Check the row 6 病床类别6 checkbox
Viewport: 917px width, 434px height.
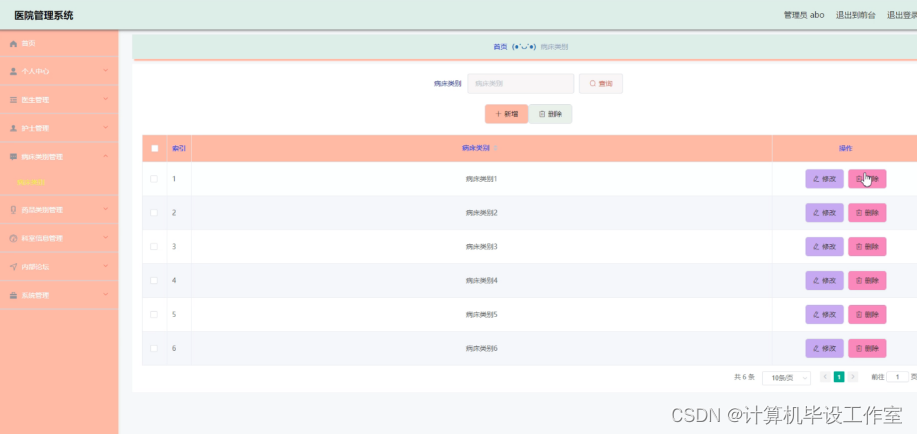pos(154,349)
